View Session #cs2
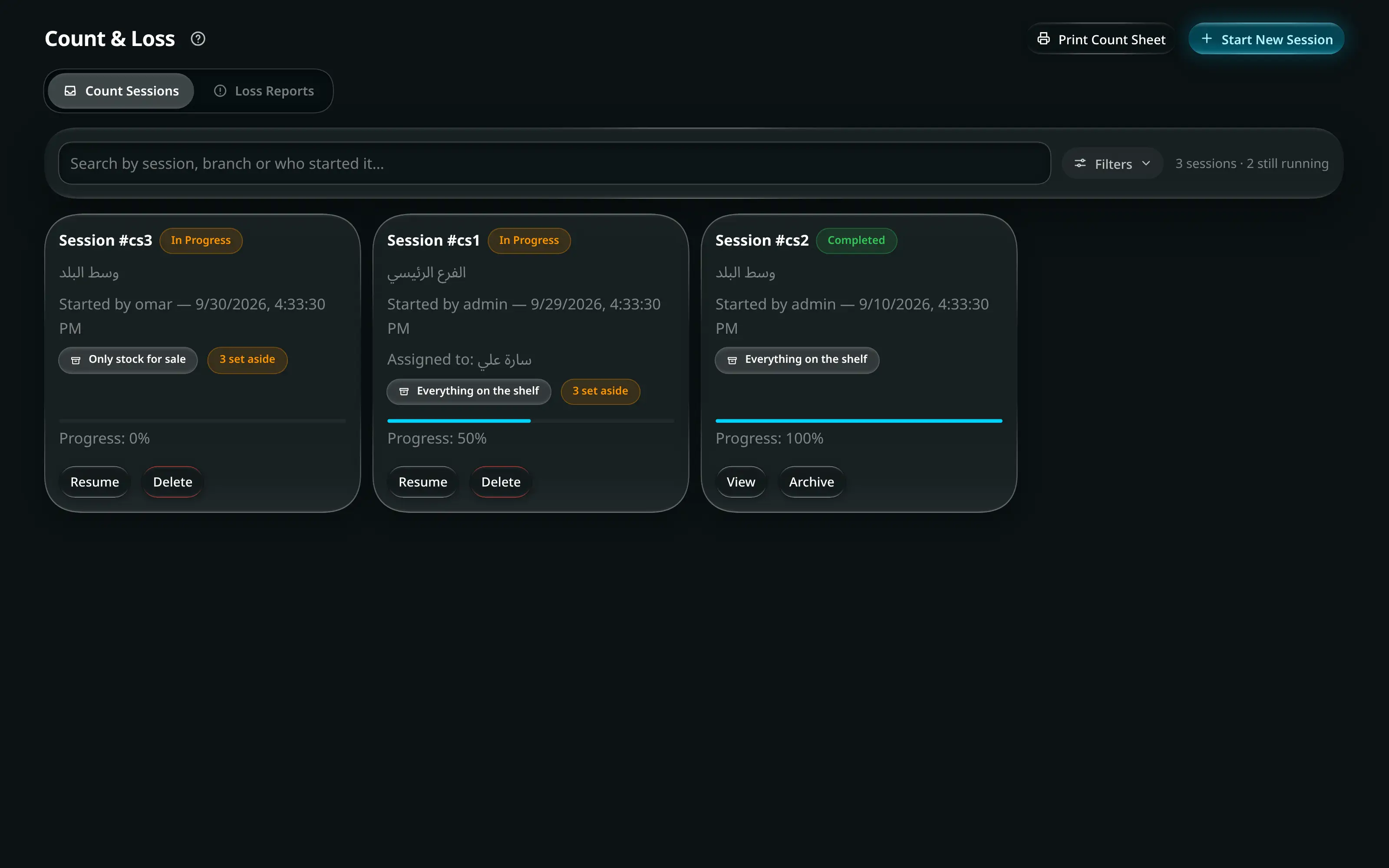 [x=741, y=482]
